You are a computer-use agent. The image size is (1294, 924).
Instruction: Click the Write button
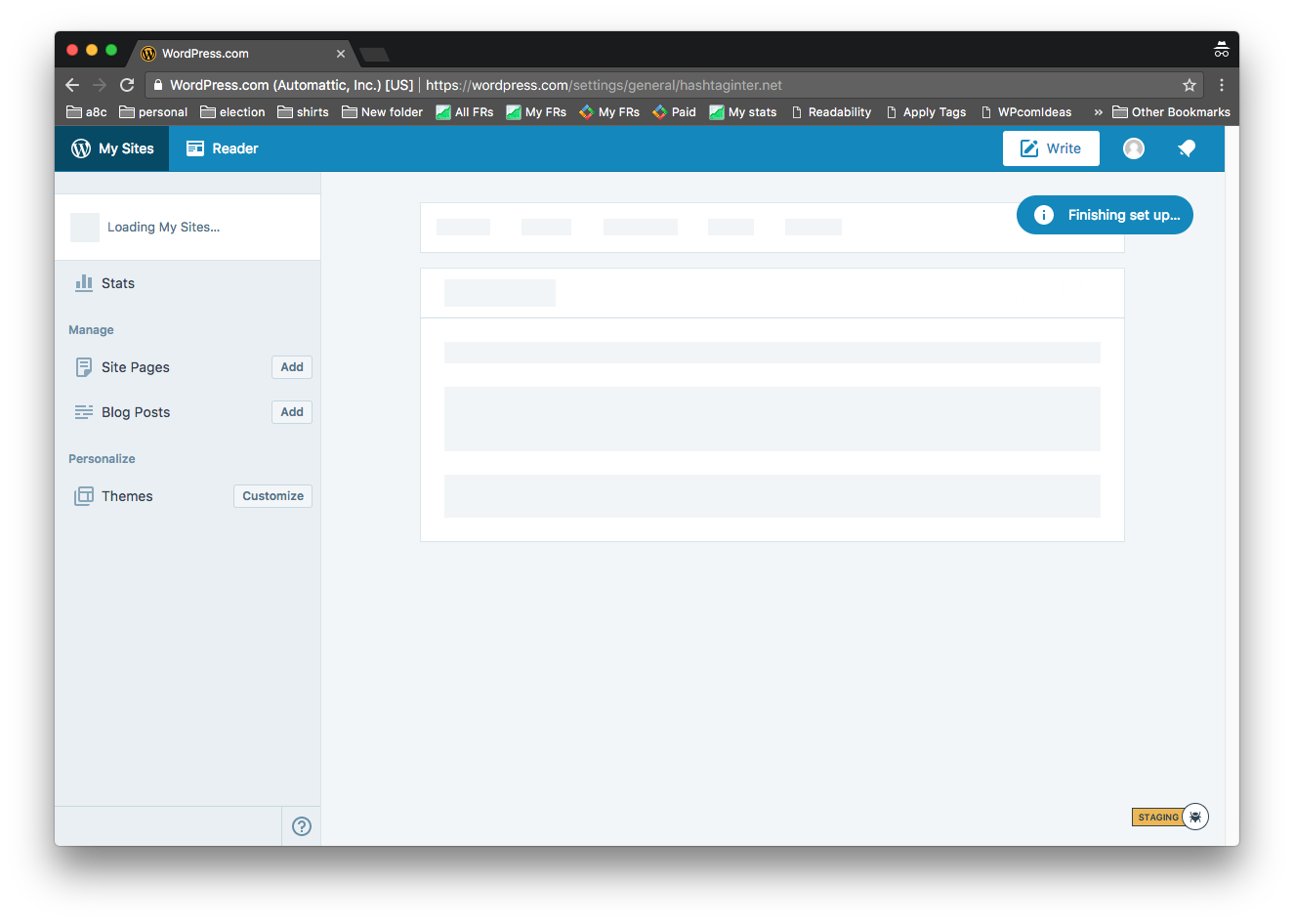pos(1051,147)
